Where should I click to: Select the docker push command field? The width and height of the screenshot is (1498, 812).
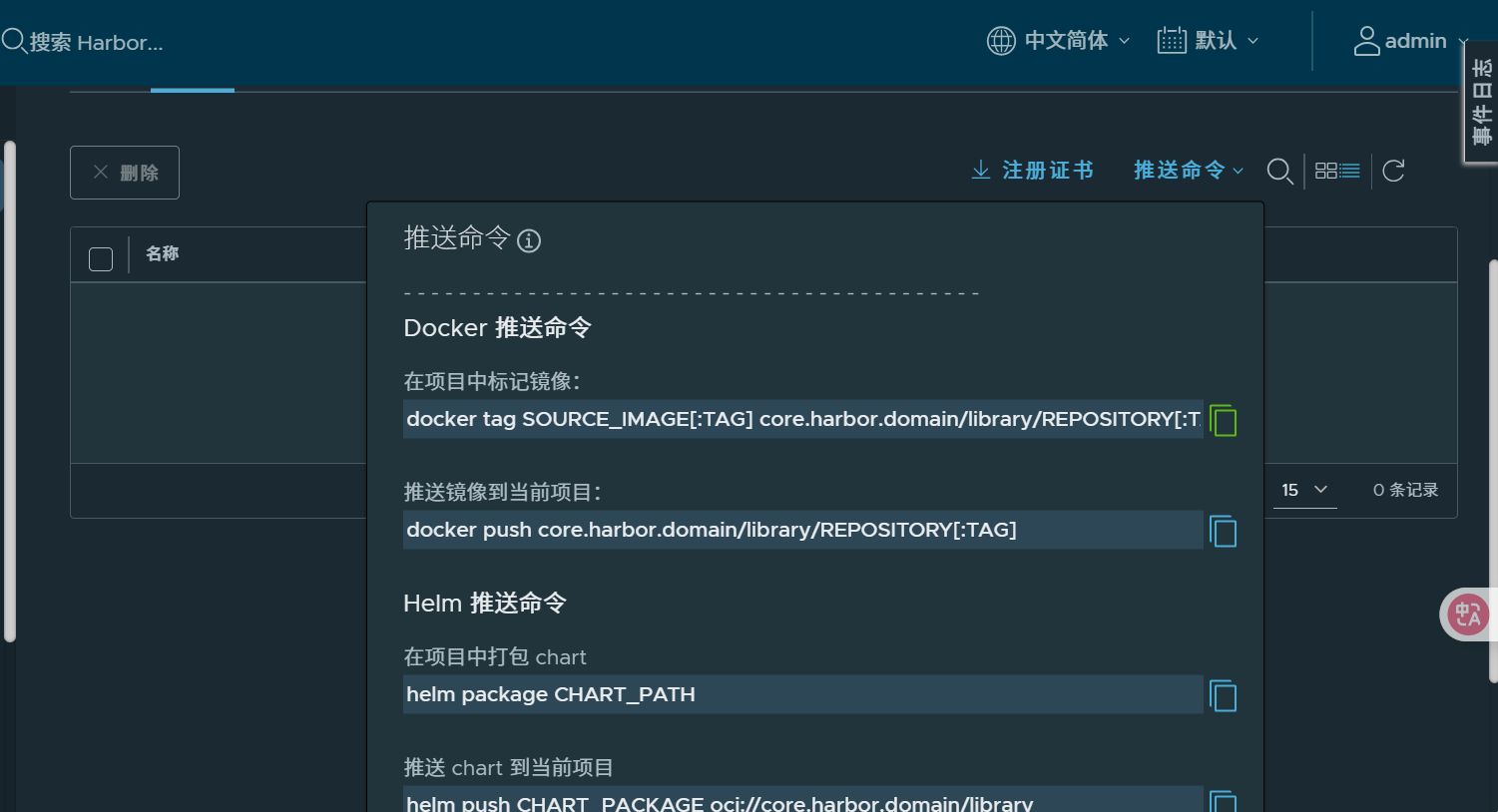coord(802,530)
